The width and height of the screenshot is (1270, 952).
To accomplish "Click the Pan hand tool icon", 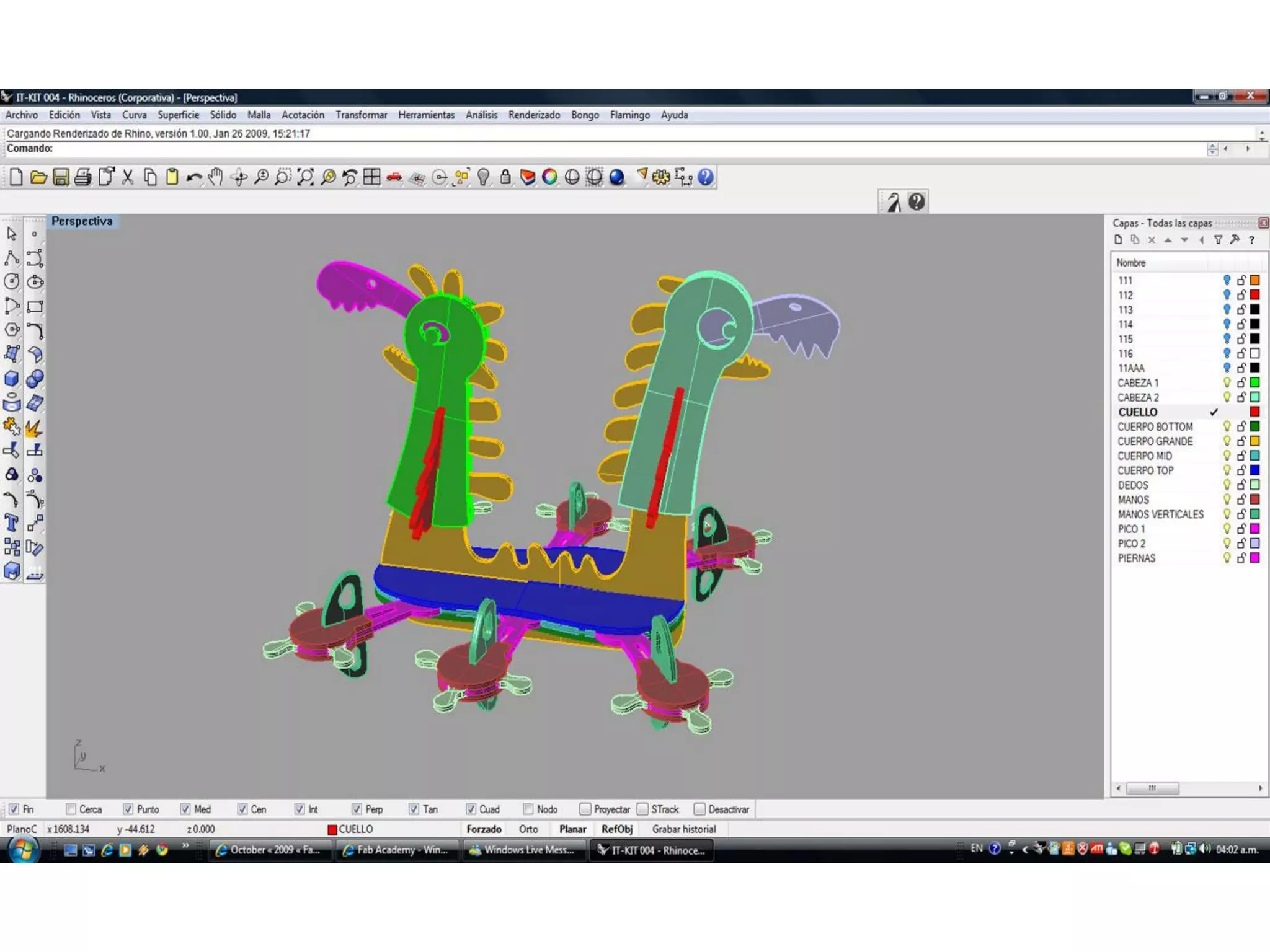I will tap(215, 178).
